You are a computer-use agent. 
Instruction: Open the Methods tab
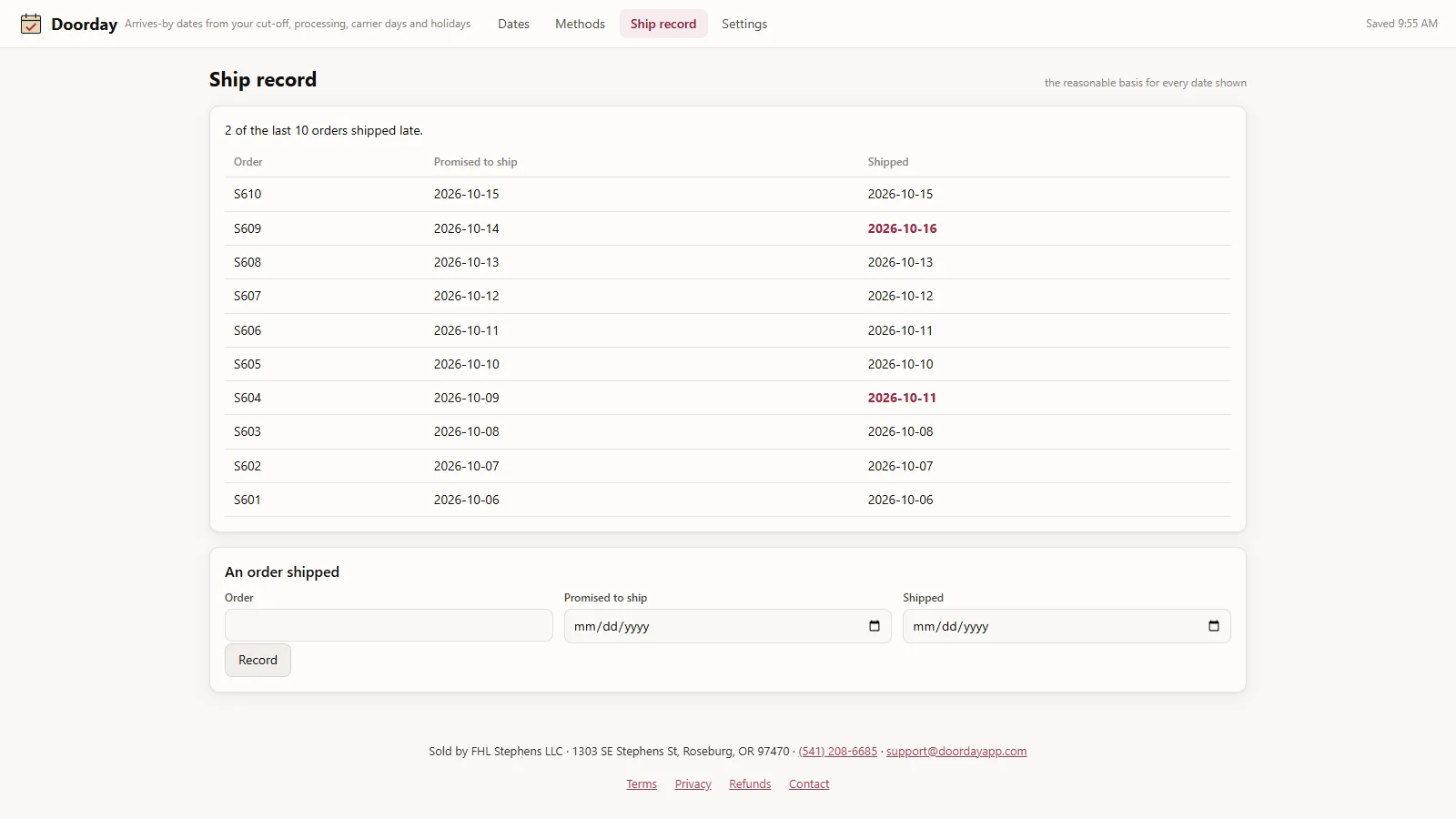(x=580, y=24)
